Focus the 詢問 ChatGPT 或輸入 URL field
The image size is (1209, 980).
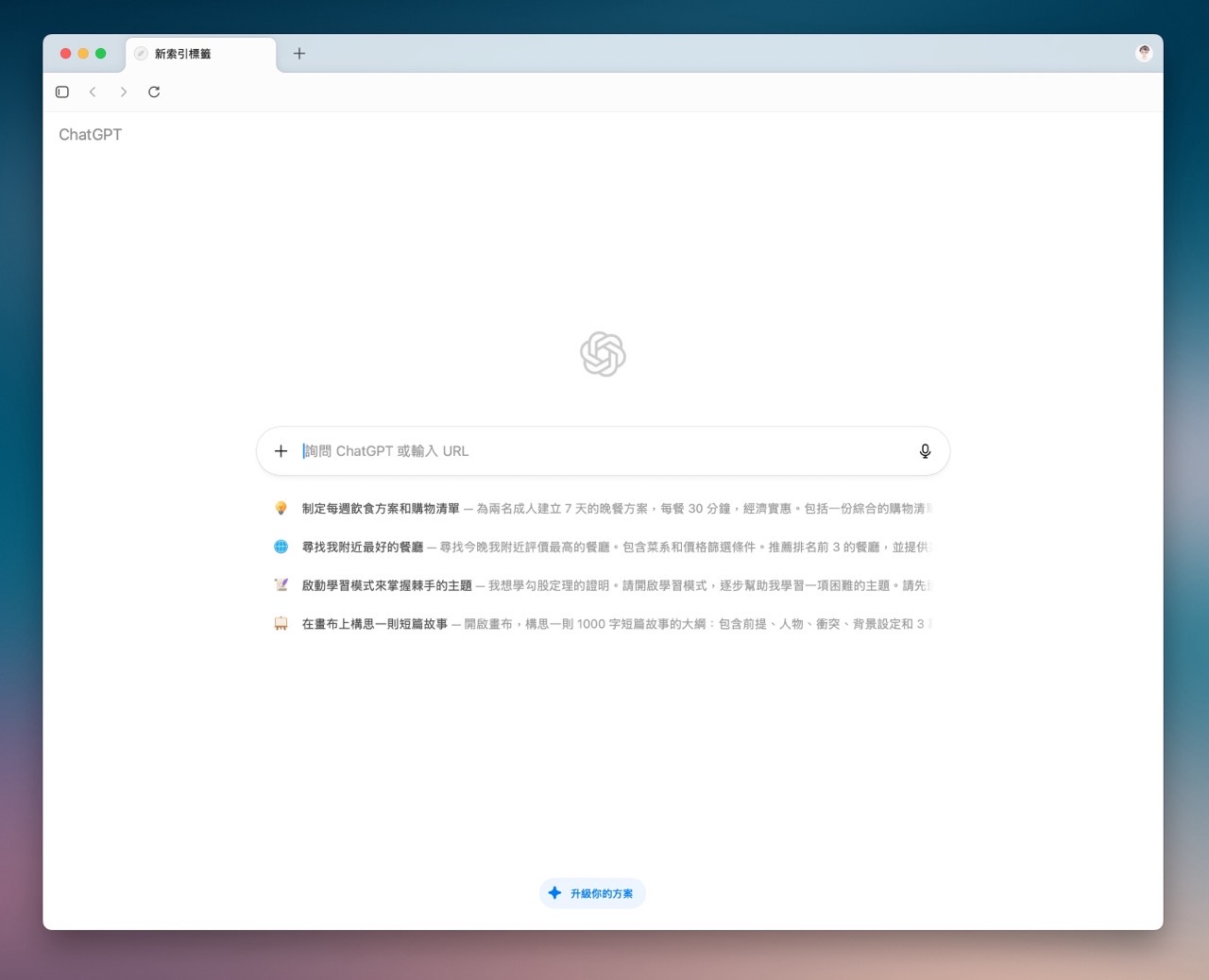click(x=595, y=451)
